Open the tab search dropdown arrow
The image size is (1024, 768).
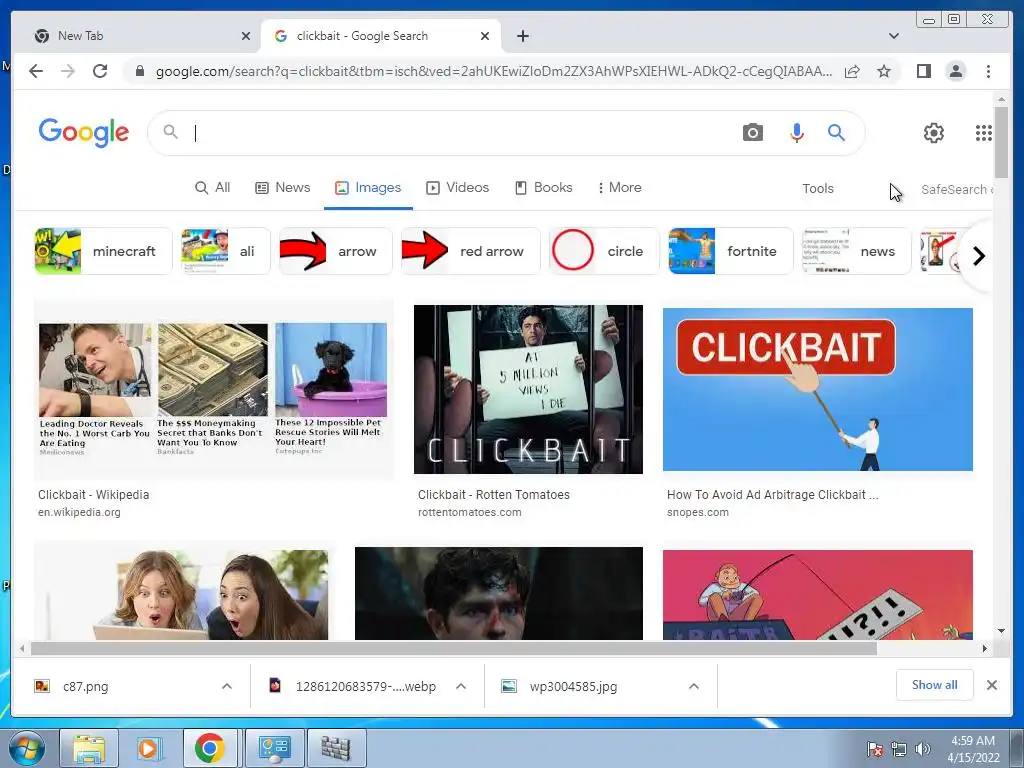(893, 36)
